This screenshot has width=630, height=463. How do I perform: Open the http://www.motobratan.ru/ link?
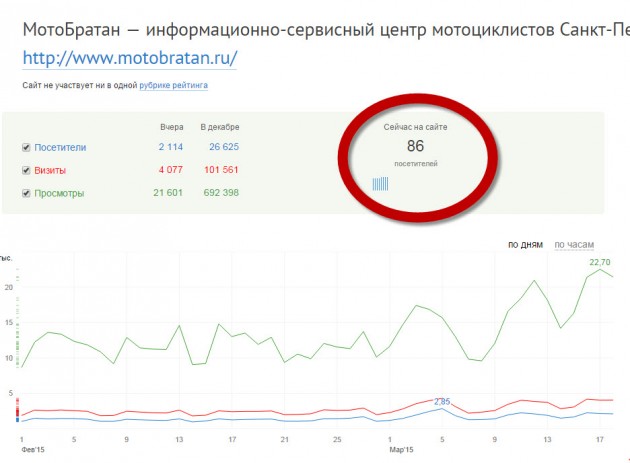click(x=129, y=58)
